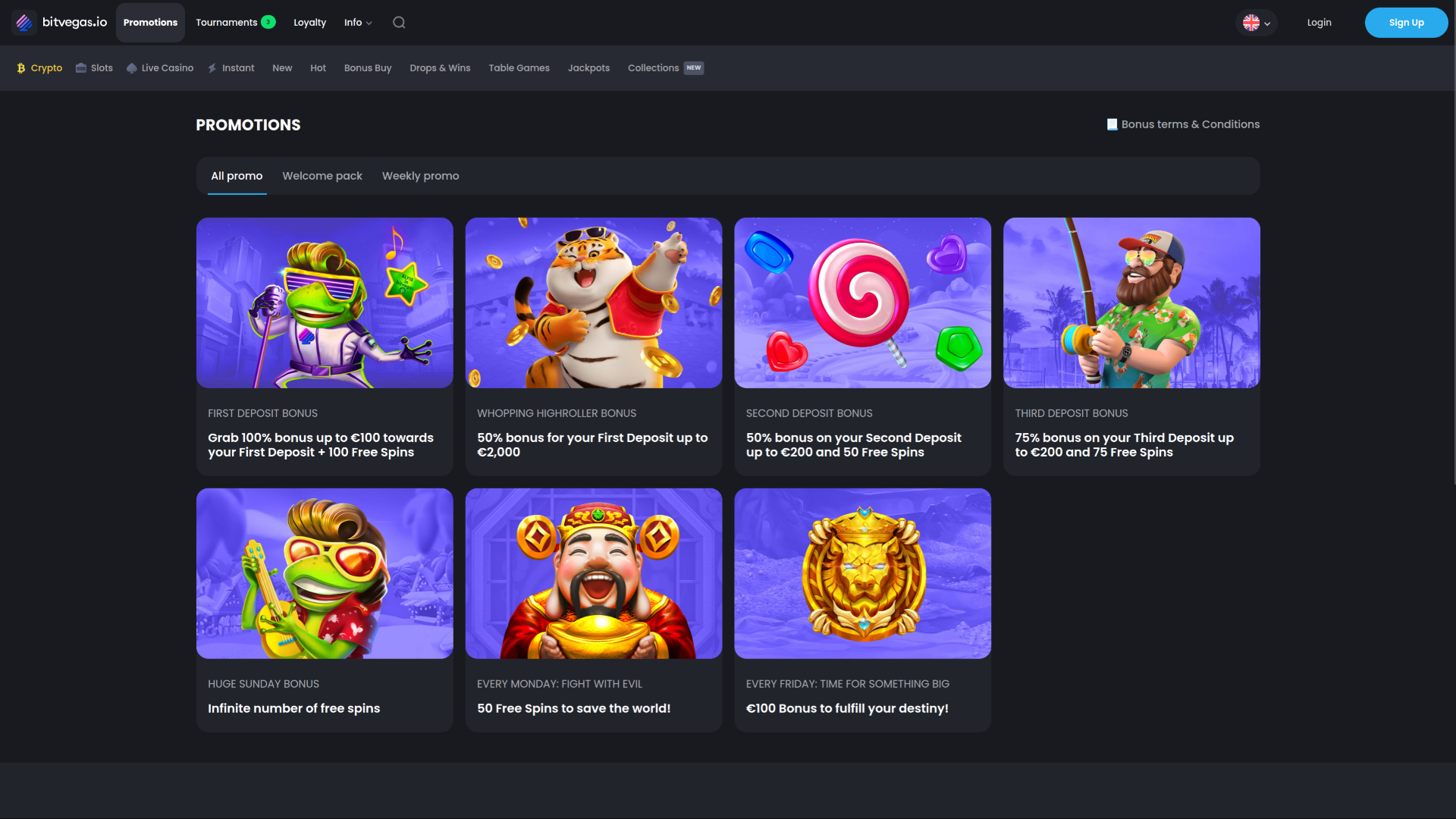Browse the Collections section marked NEW
Image resolution: width=1456 pixels, height=819 pixels.
pyautogui.click(x=652, y=68)
